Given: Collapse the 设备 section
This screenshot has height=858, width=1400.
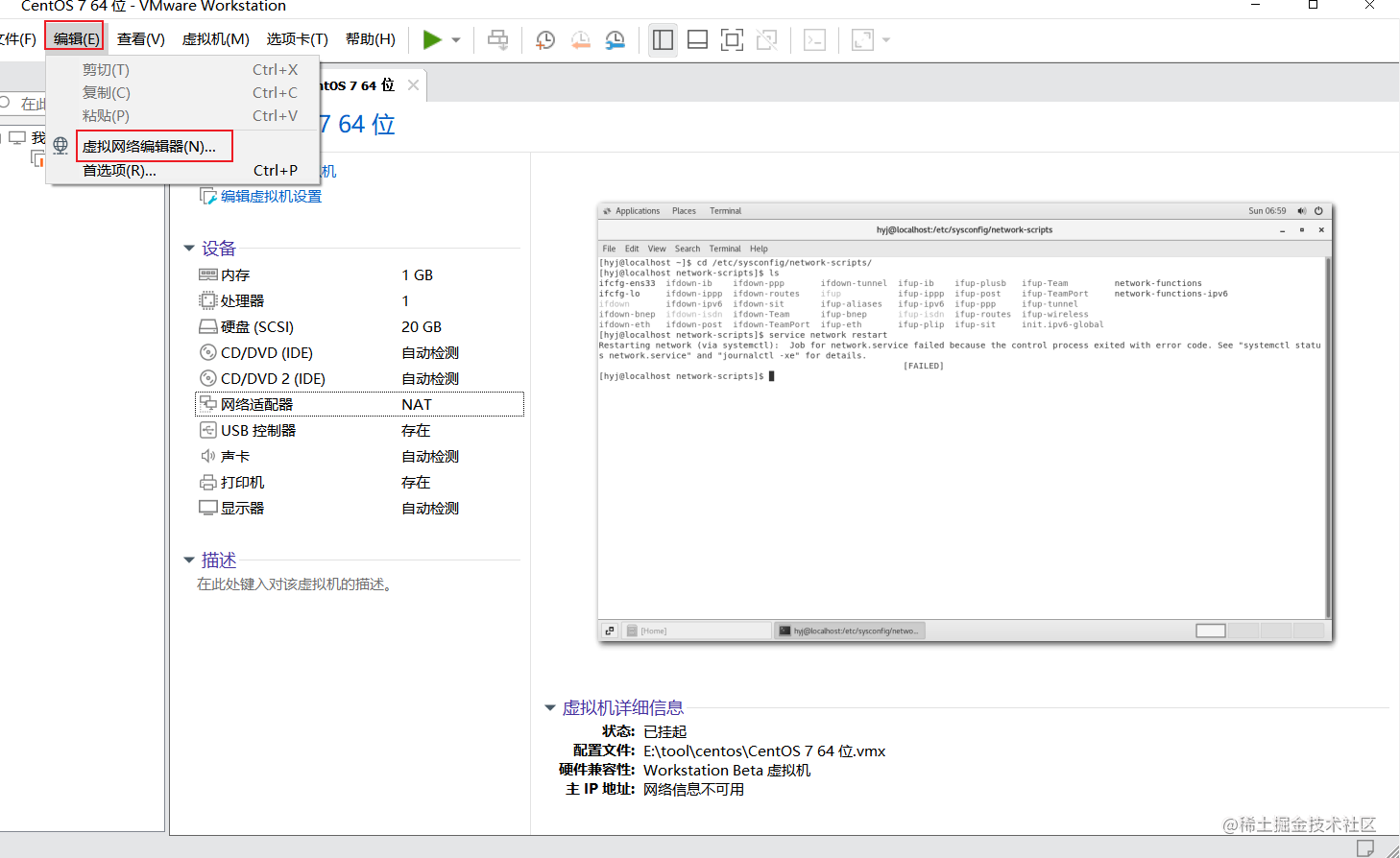Looking at the screenshot, I should [x=189, y=249].
